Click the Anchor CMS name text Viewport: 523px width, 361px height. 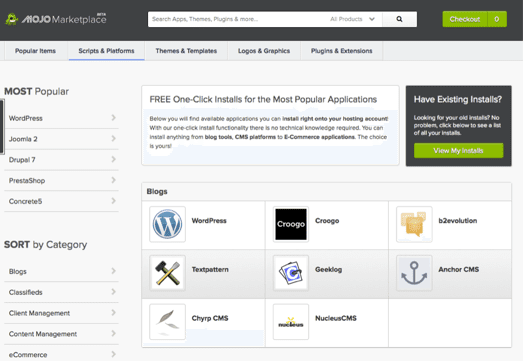pyautogui.click(x=459, y=269)
